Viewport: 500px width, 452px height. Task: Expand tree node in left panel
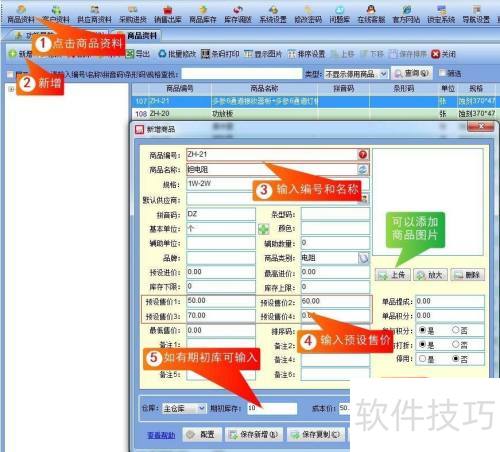(11, 89)
